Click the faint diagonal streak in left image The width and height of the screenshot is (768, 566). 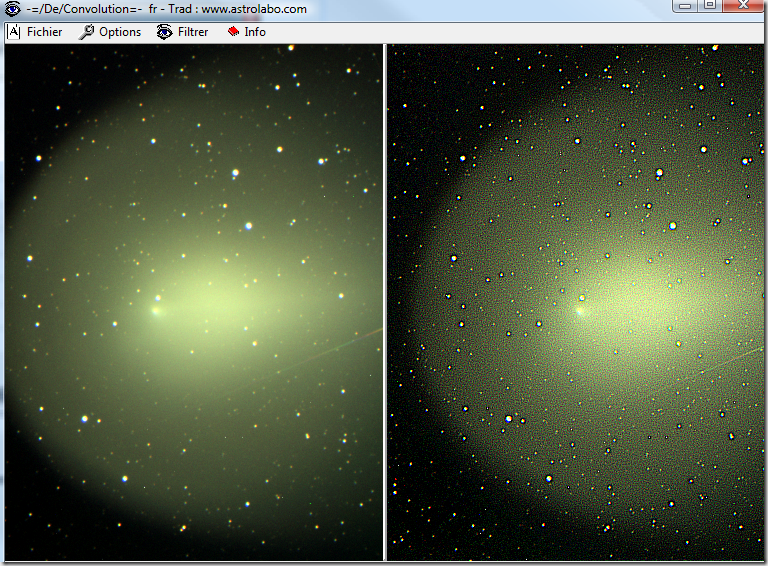330,348
